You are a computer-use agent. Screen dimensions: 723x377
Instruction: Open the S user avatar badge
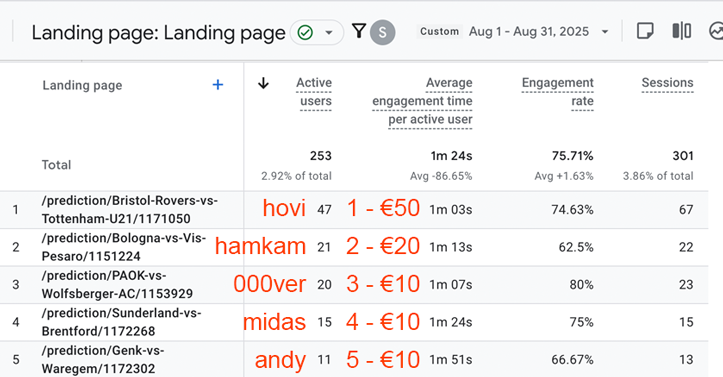[383, 32]
